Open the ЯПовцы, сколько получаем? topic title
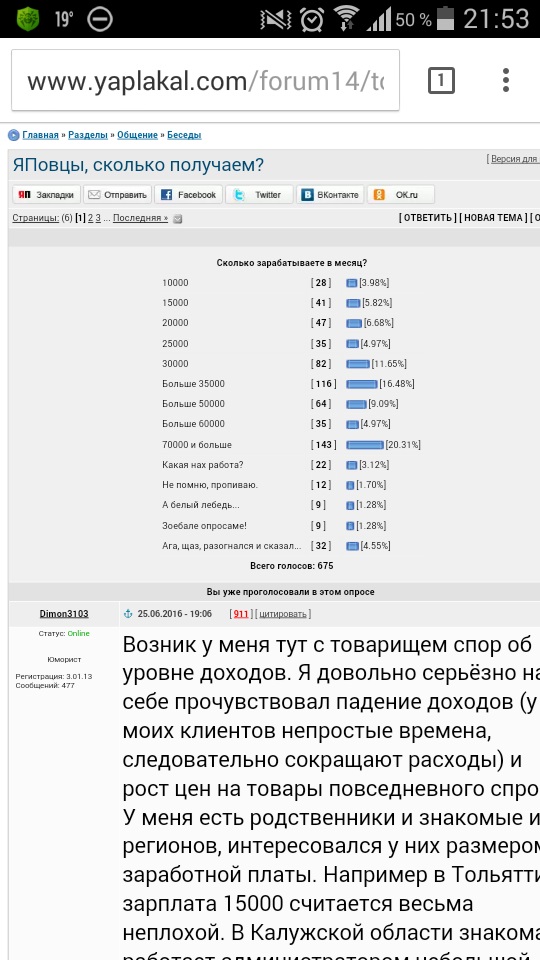This screenshot has height=960, width=540. coord(138,165)
